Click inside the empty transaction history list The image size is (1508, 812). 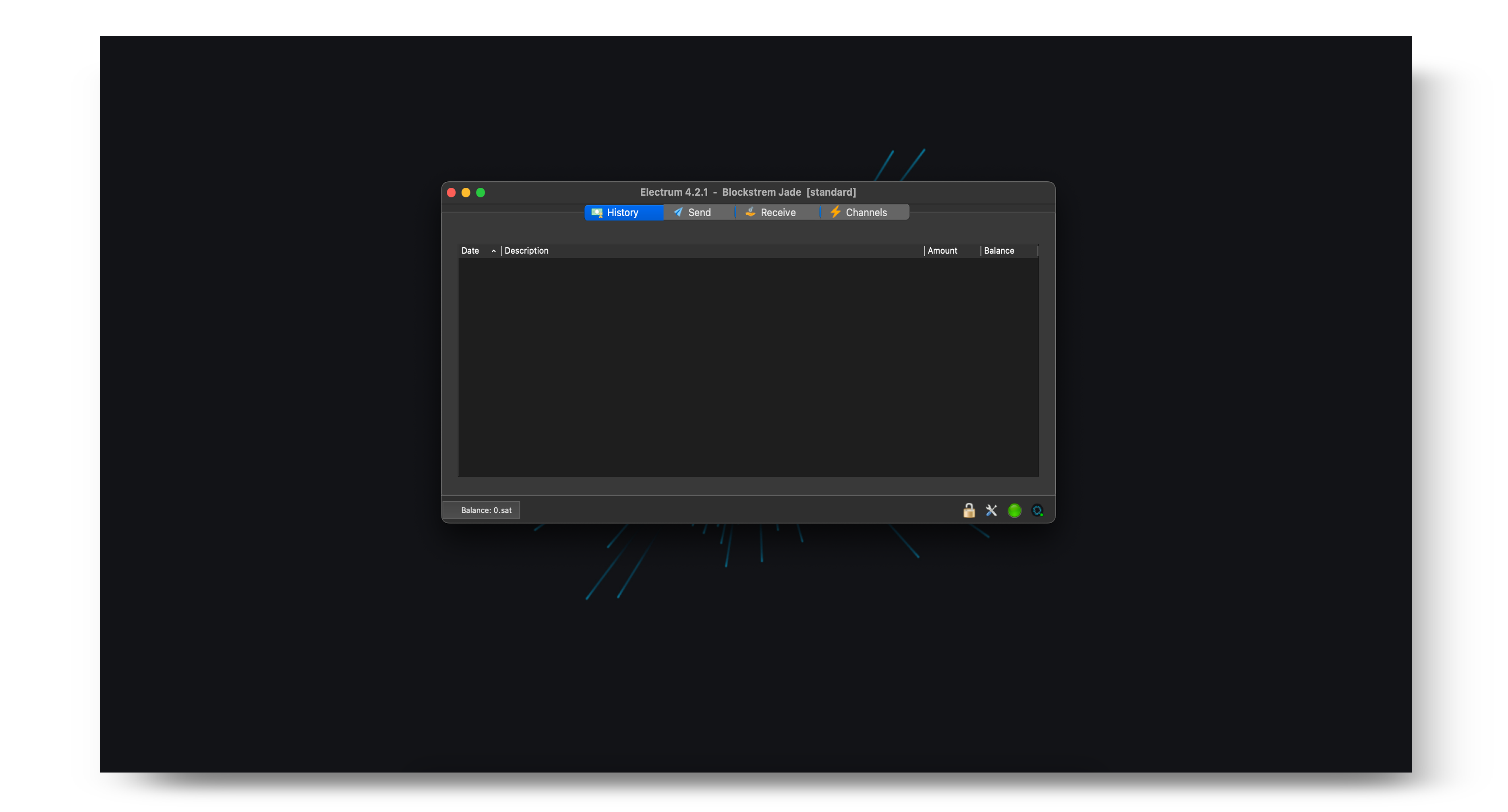pos(748,367)
